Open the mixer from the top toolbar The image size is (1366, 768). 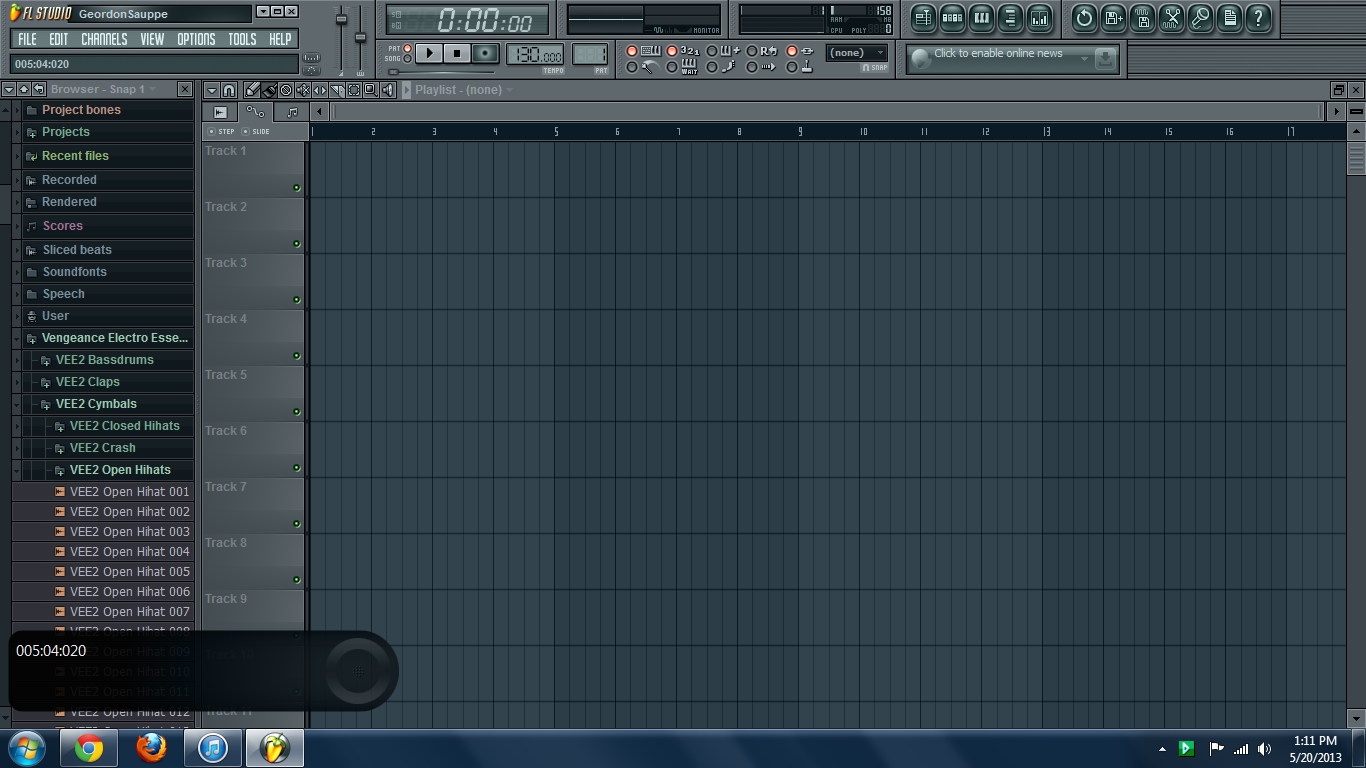(x=1039, y=17)
